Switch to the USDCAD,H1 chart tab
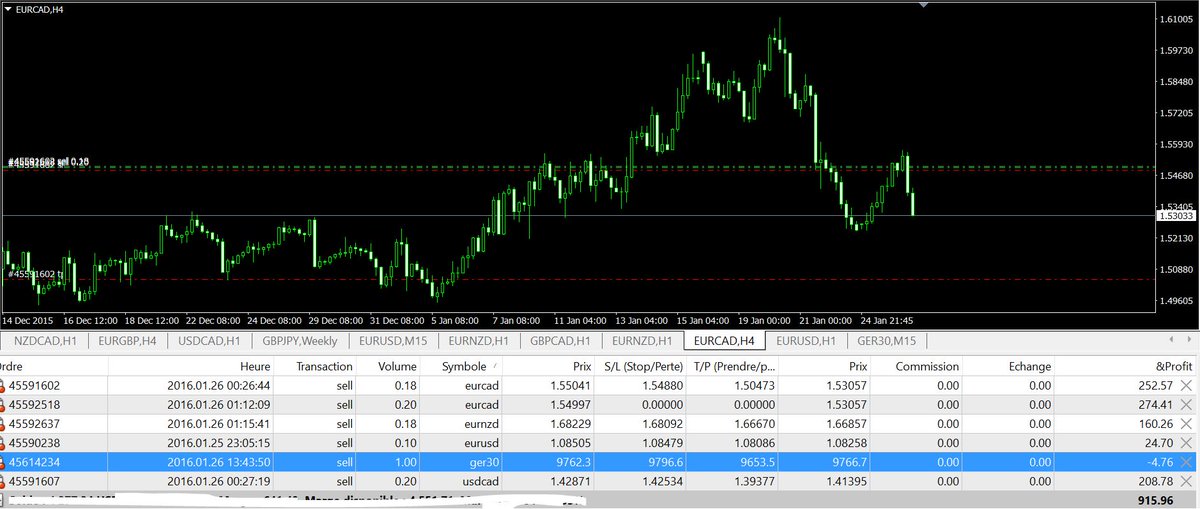 [x=210, y=341]
